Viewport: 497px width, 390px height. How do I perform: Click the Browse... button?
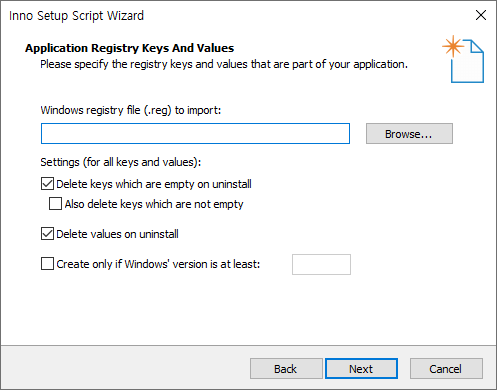(x=409, y=134)
